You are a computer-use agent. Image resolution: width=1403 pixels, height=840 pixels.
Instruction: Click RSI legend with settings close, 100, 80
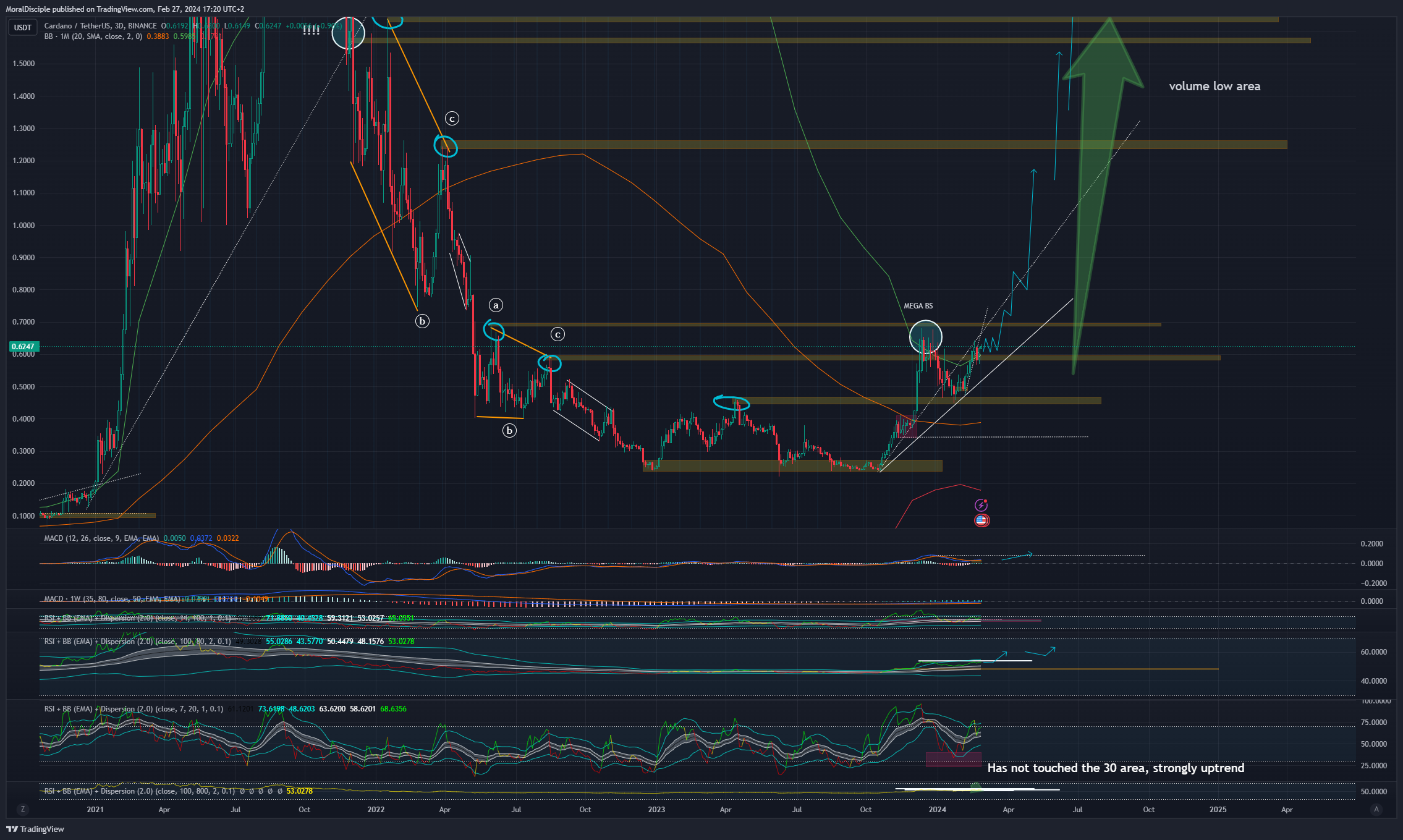(x=138, y=641)
